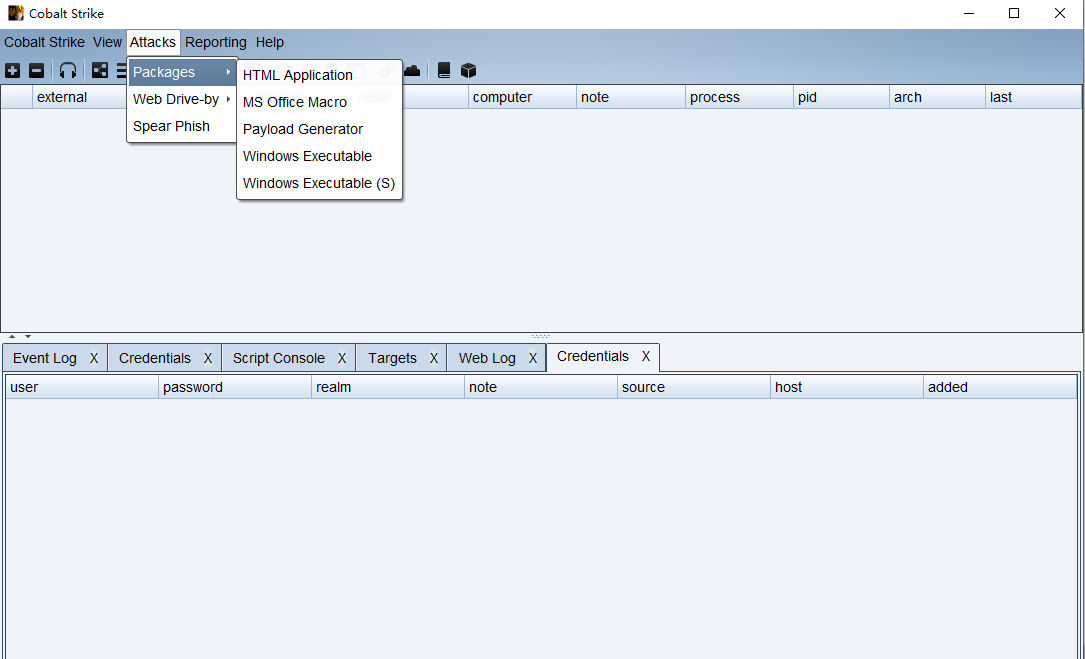Open the Cobalt Strike menu
Image resolution: width=1085 pixels, height=659 pixels.
(44, 42)
